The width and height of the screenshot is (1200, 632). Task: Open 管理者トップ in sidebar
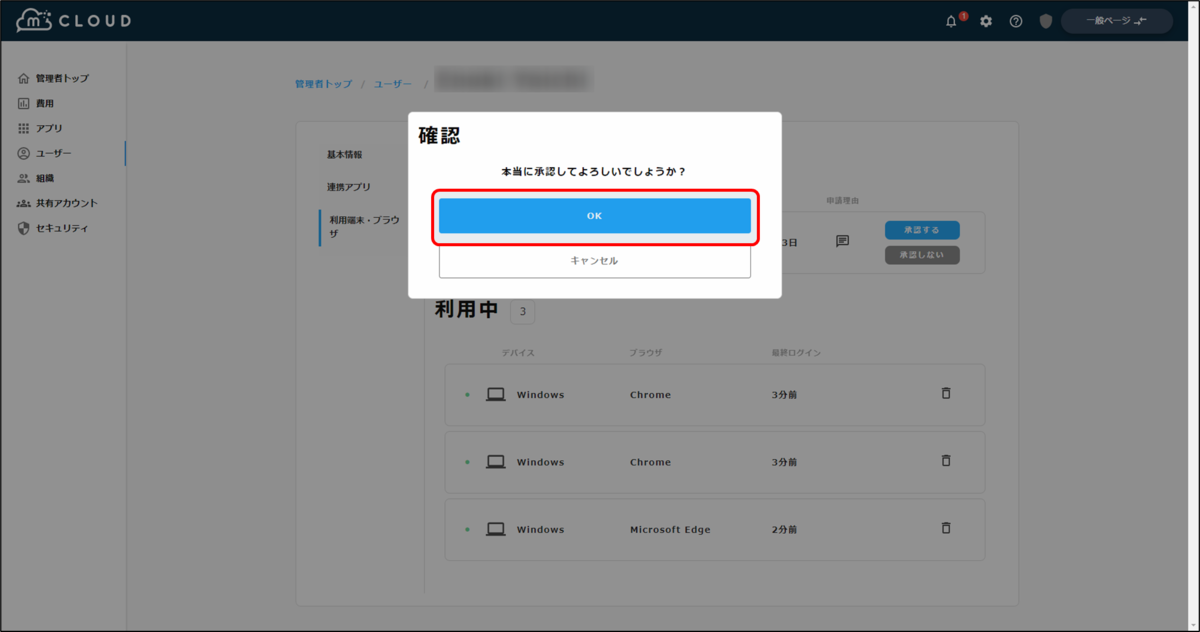(62, 78)
